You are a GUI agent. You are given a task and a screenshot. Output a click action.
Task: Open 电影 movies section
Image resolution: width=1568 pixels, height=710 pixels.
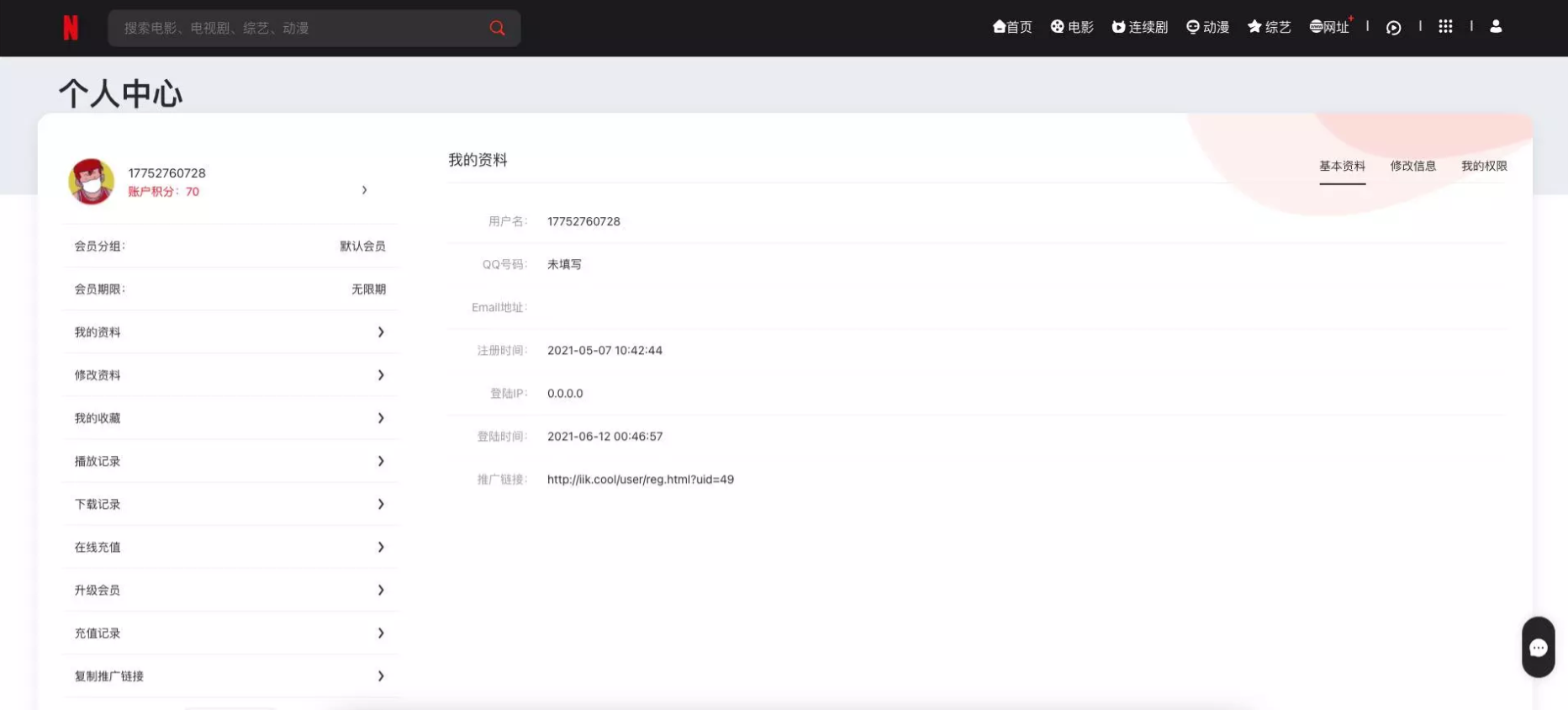pos(1072,27)
